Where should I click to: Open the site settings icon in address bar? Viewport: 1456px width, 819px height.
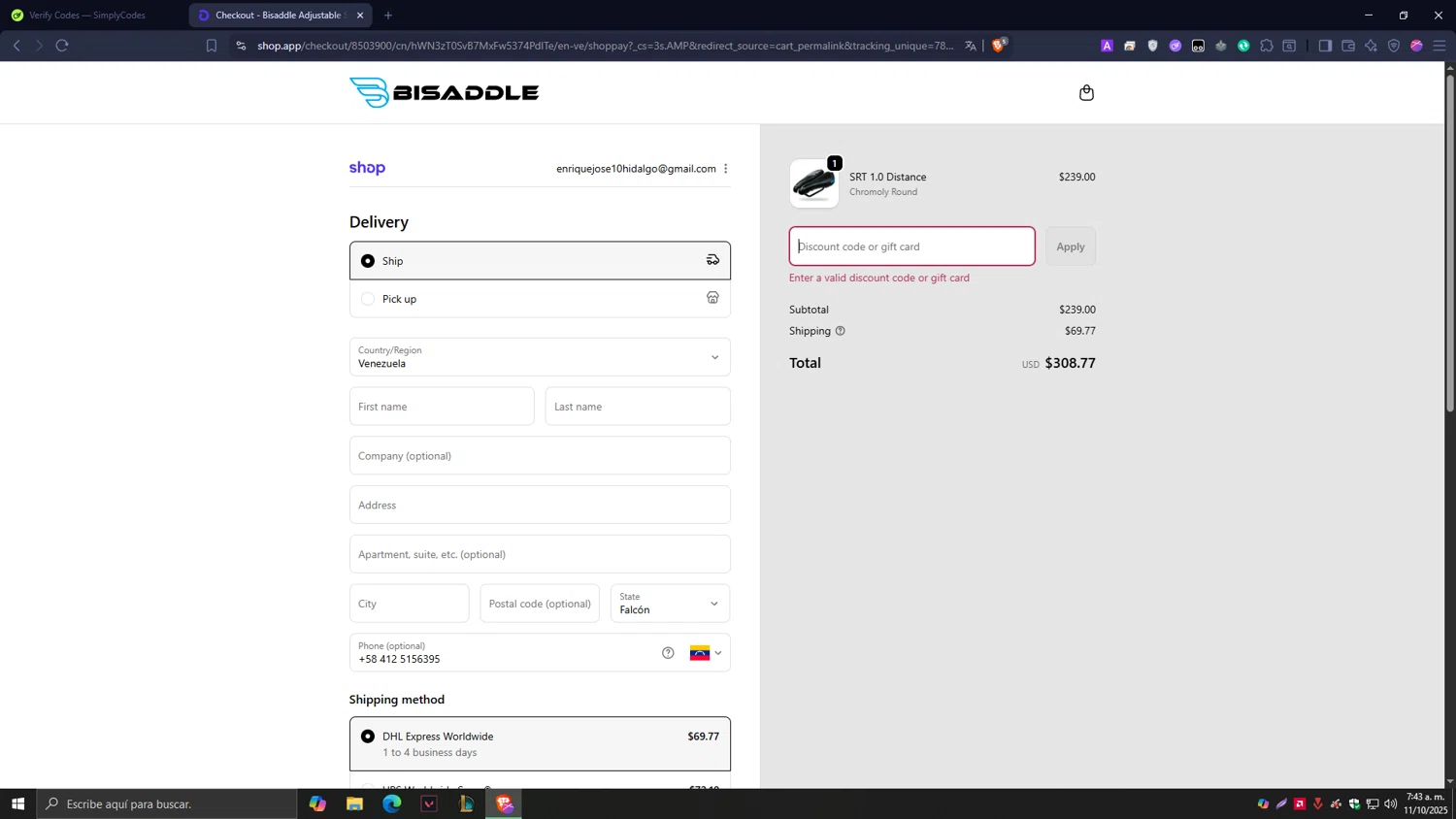[241, 46]
